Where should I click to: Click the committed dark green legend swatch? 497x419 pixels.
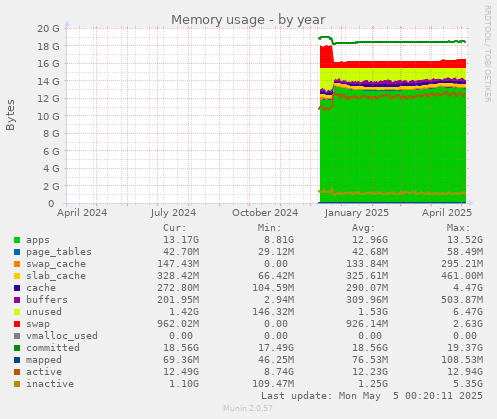click(x=17, y=348)
